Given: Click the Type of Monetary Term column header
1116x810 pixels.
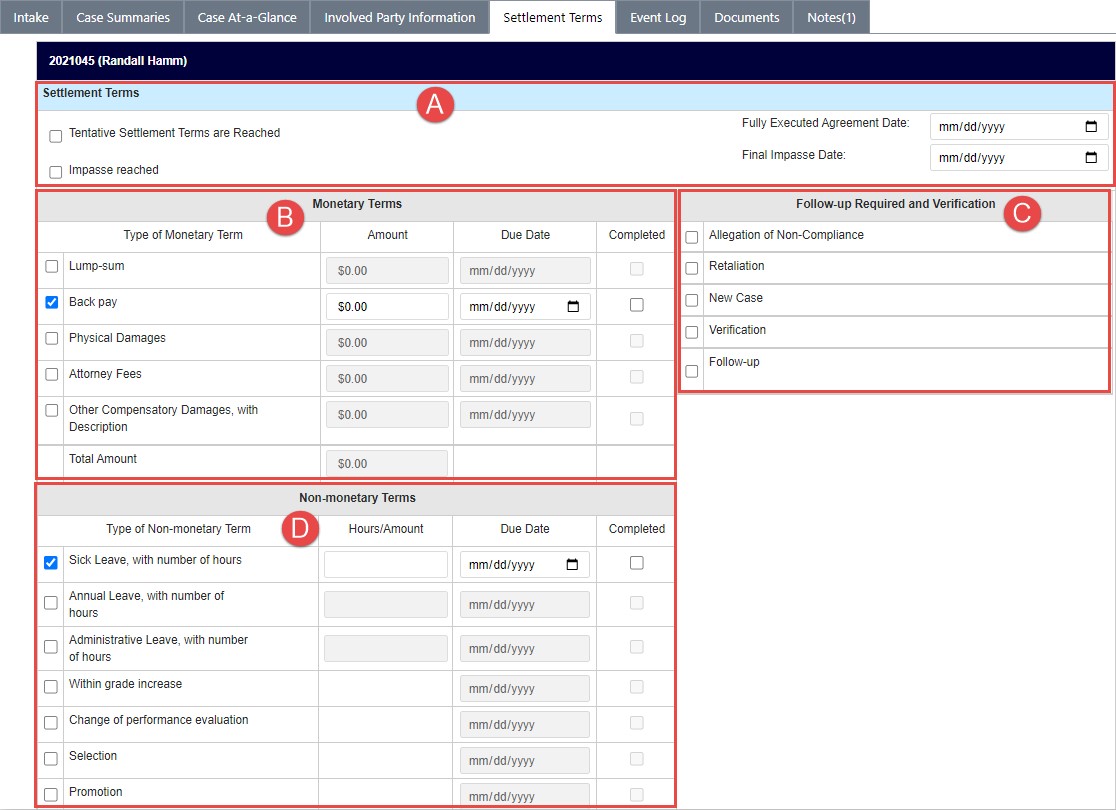Looking at the screenshot, I should (183, 235).
